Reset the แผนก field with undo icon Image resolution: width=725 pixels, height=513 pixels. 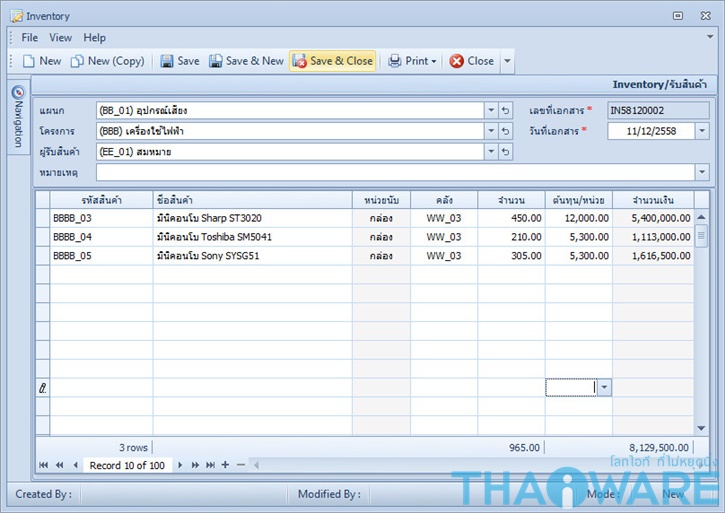(x=505, y=111)
